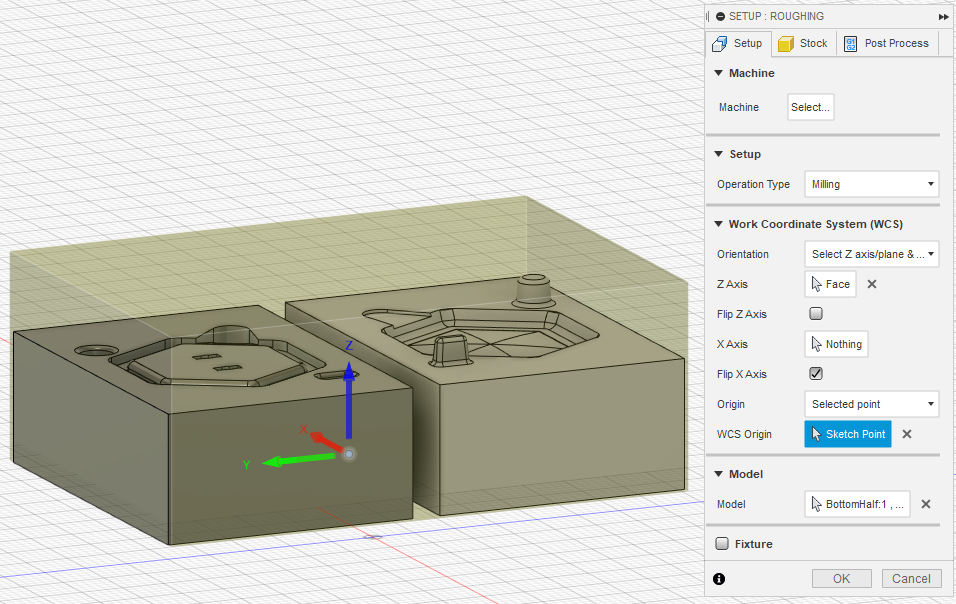Open the Post Process tab
Screen dimensions: 956x604
[x=886, y=43]
